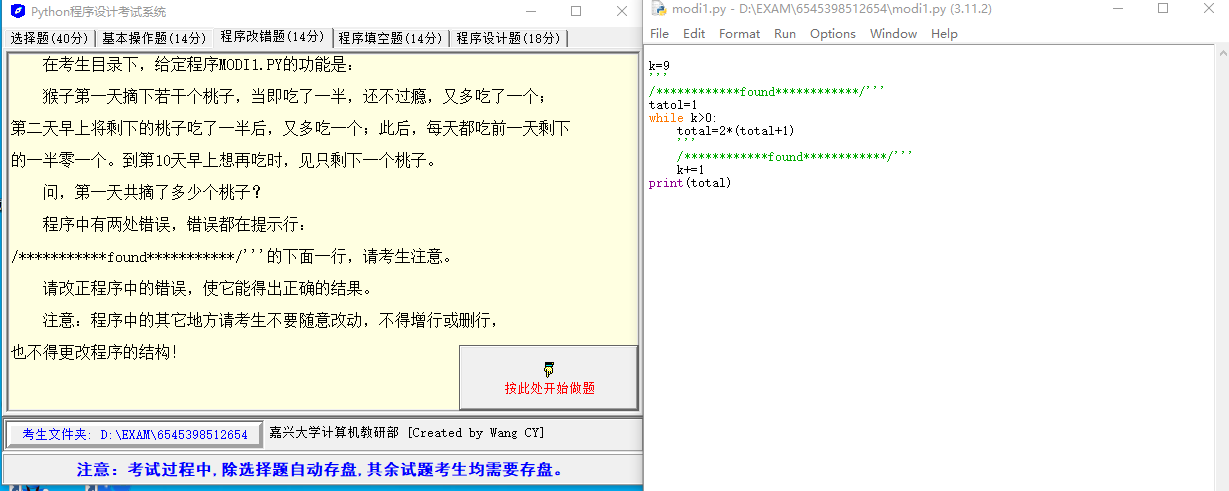Click the code line k+=1

[690, 170]
